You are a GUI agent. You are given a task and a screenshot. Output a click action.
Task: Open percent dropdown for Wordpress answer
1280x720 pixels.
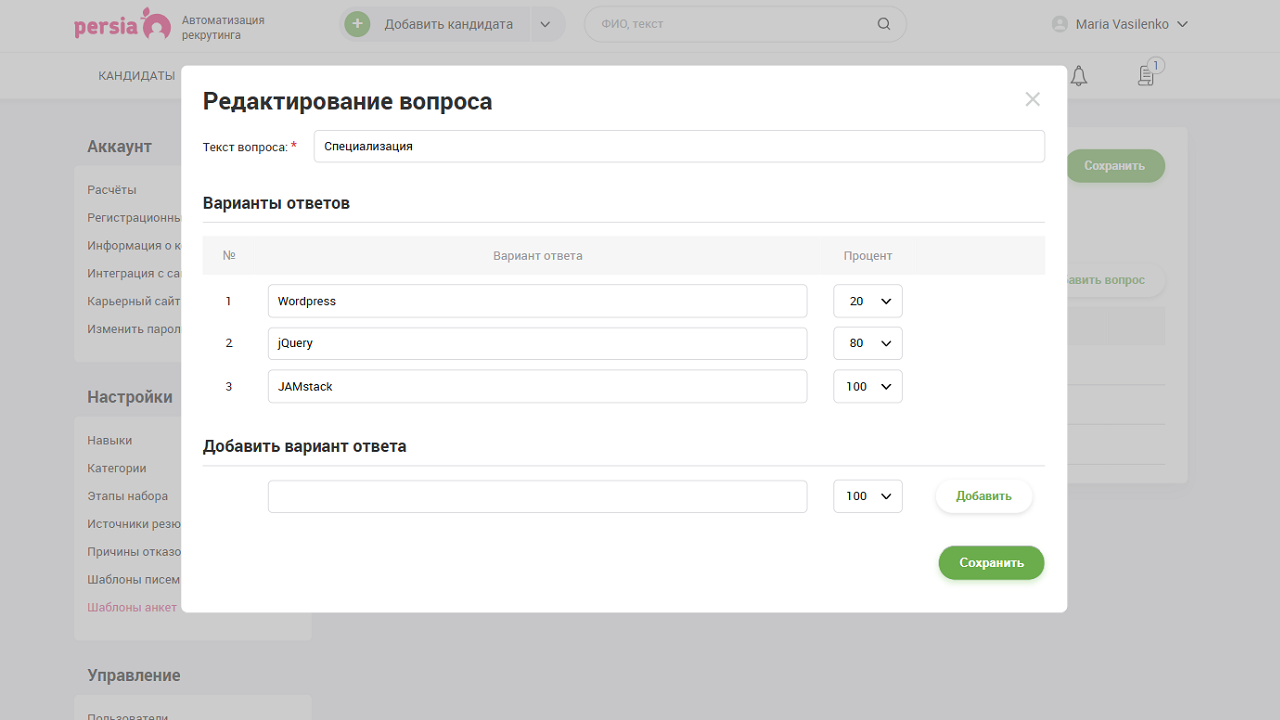tap(867, 301)
